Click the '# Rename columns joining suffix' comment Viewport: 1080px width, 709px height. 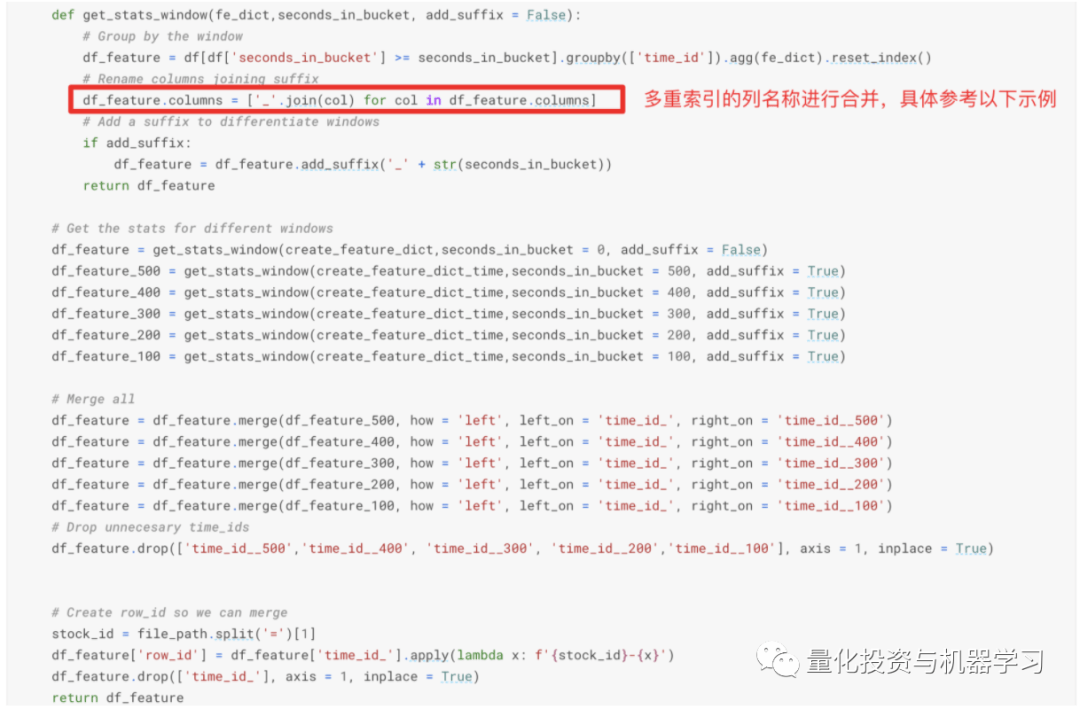coord(201,78)
